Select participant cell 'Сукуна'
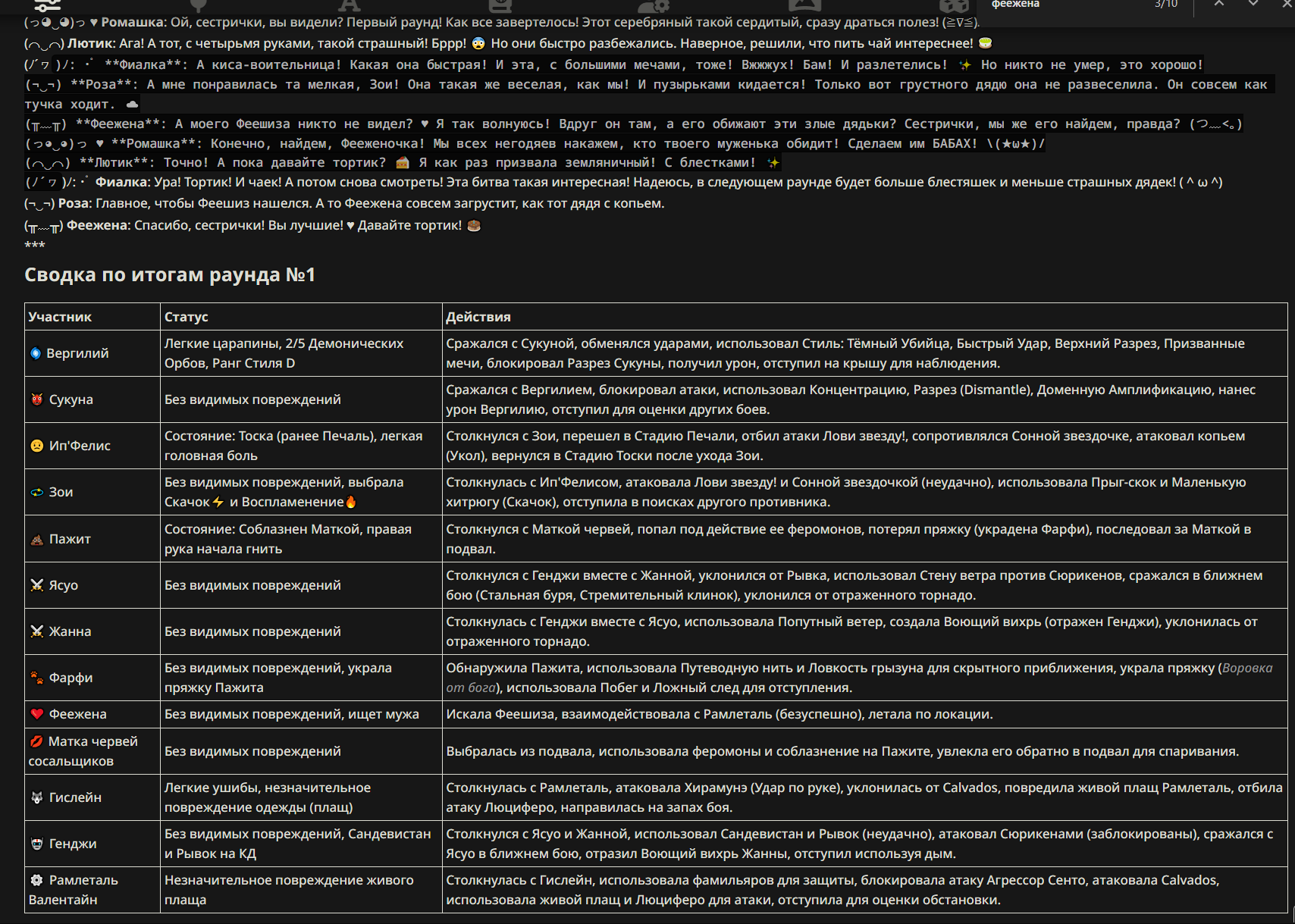1295x924 pixels. coord(92,399)
